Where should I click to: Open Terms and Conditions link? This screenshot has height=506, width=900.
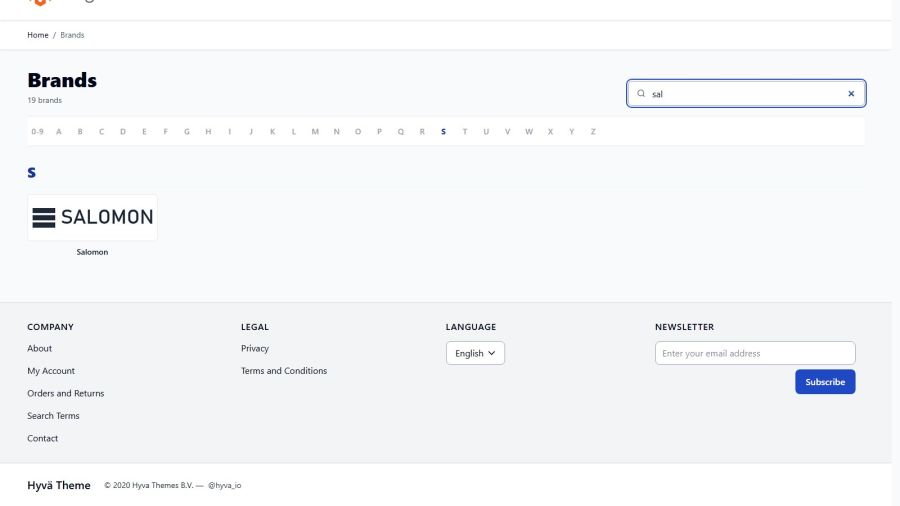coord(284,371)
